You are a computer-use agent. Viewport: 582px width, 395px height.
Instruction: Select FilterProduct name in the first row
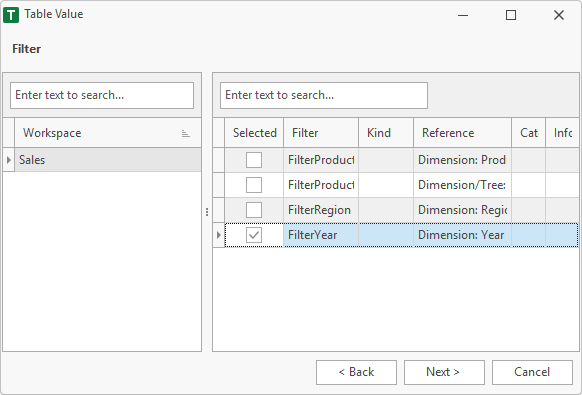click(321, 160)
